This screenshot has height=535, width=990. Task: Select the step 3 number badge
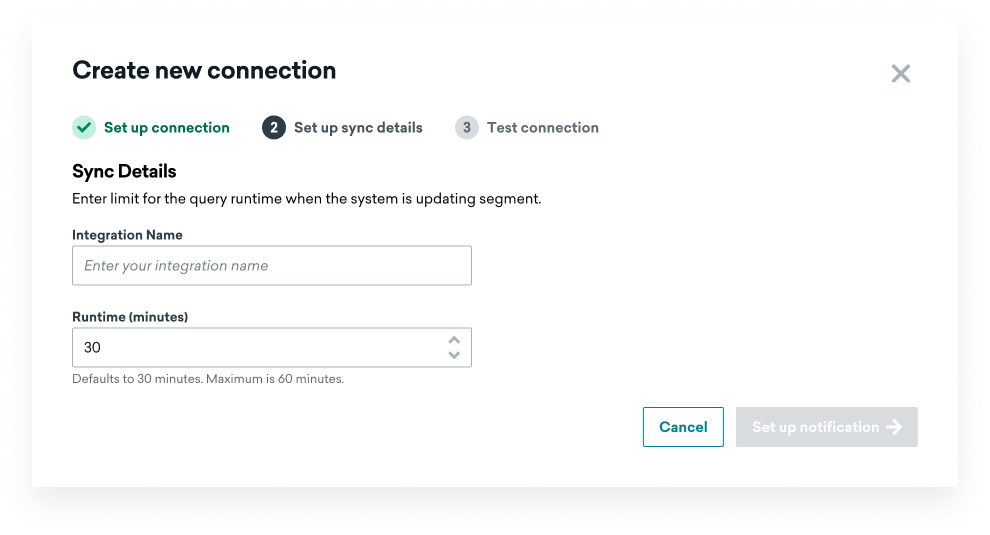tap(467, 128)
